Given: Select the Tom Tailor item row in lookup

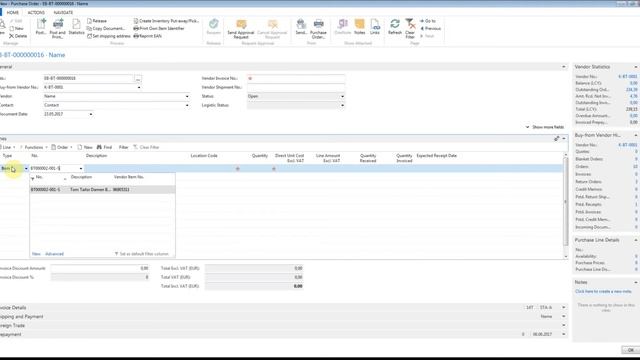Looking at the screenshot, I should pyautogui.click(x=102, y=190).
